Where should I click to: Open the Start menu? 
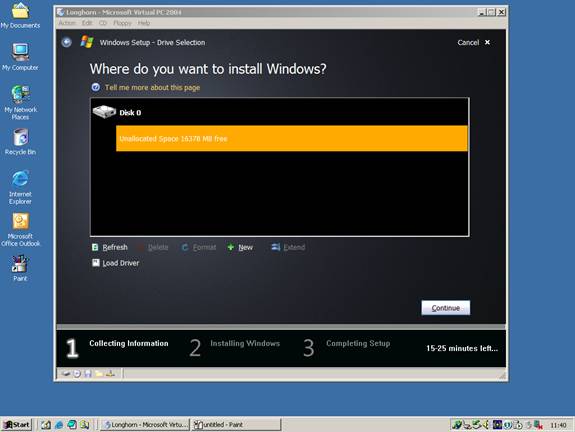click(x=17, y=425)
